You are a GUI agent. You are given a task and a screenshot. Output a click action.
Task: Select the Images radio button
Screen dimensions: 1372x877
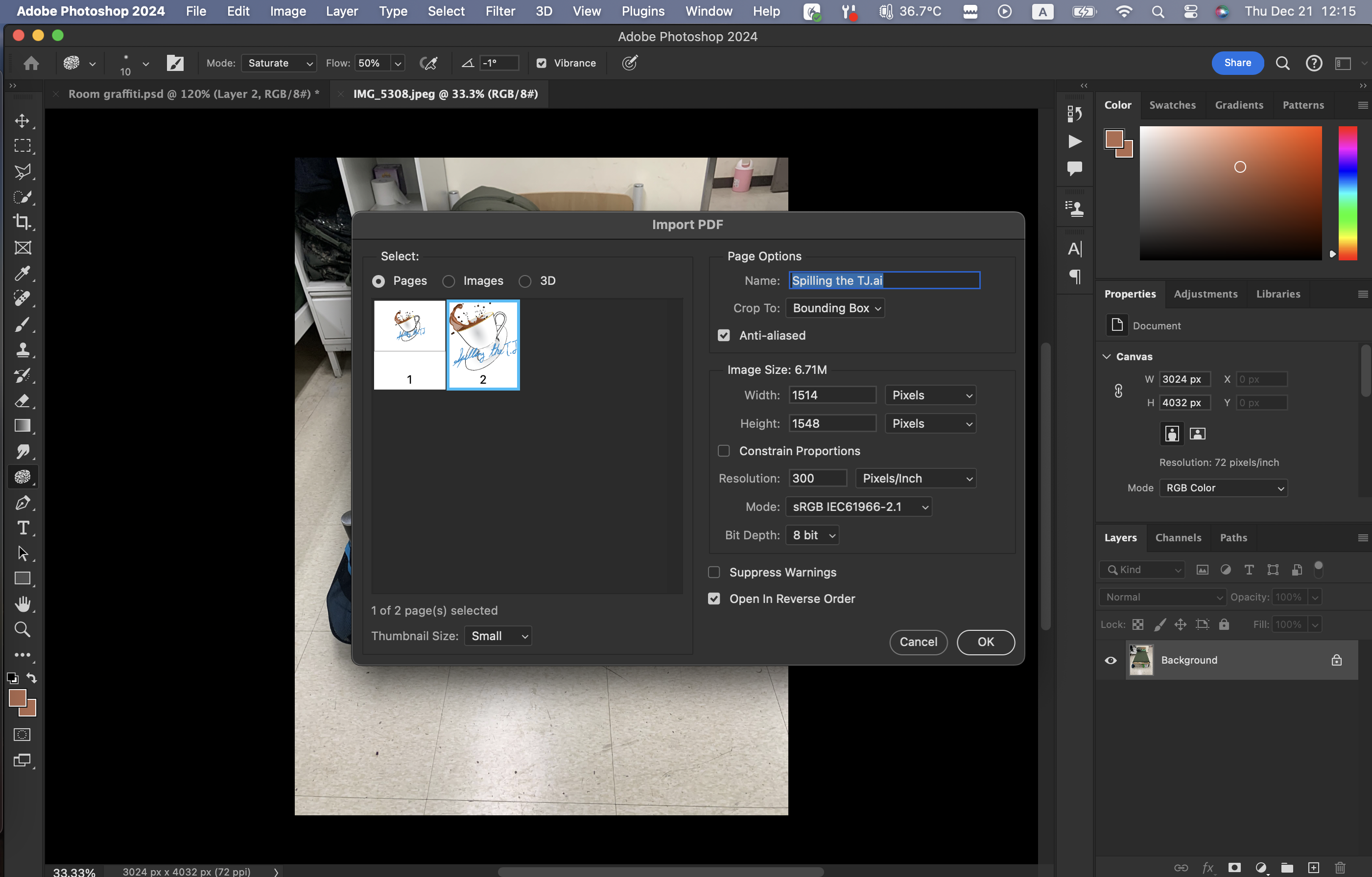pos(449,281)
